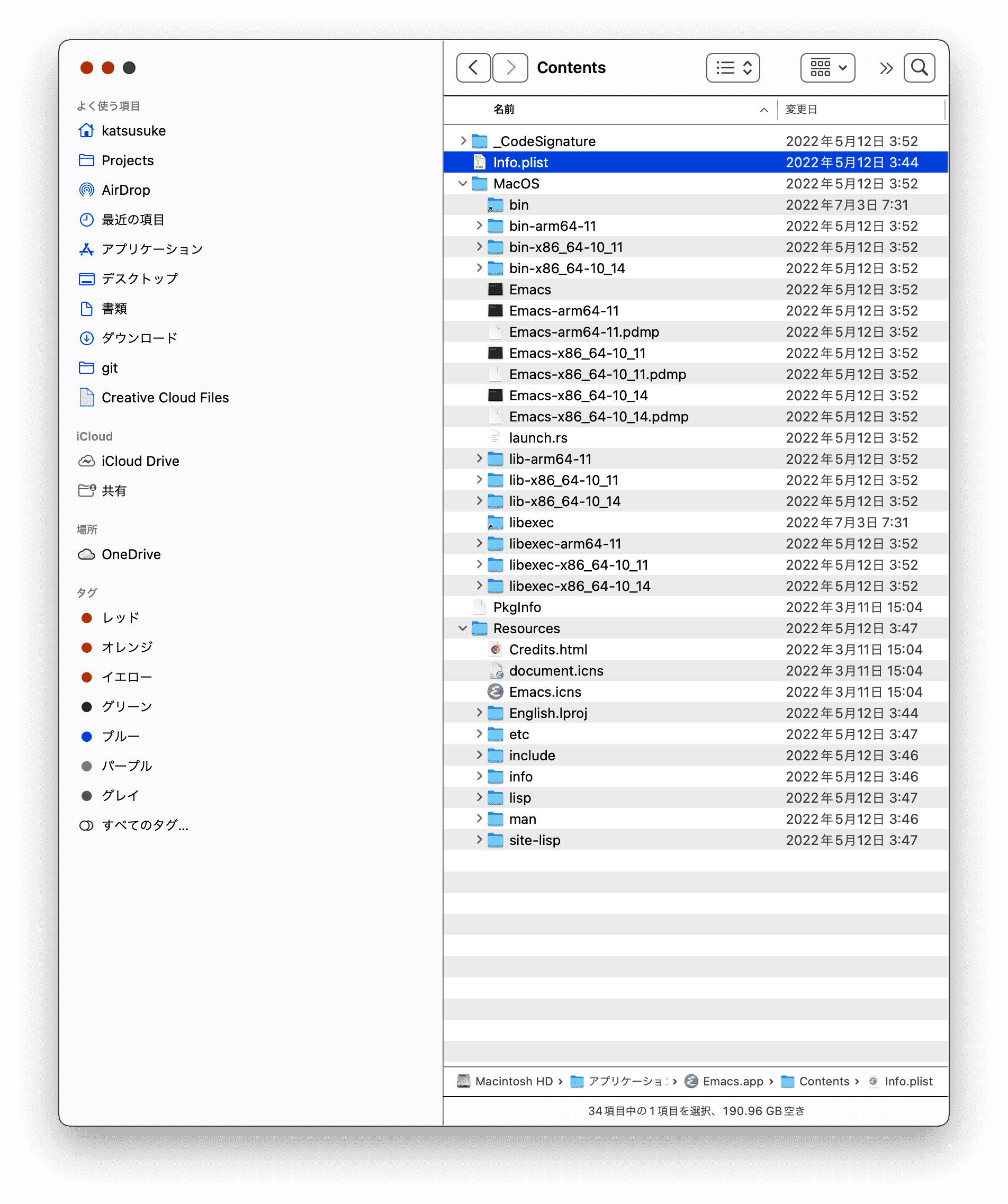Click the toolbar overflow double-chevron
Image resolution: width=1008 pixels, height=1204 pixels.
point(886,68)
